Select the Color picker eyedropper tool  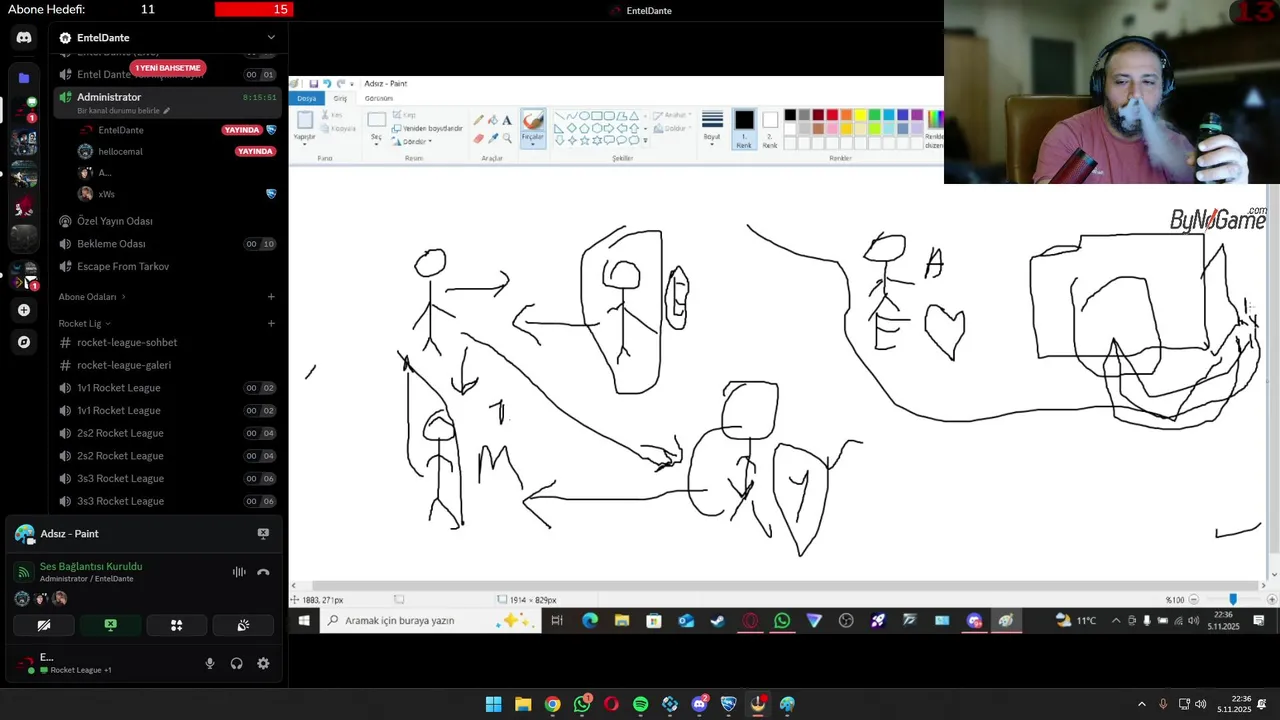(492, 138)
